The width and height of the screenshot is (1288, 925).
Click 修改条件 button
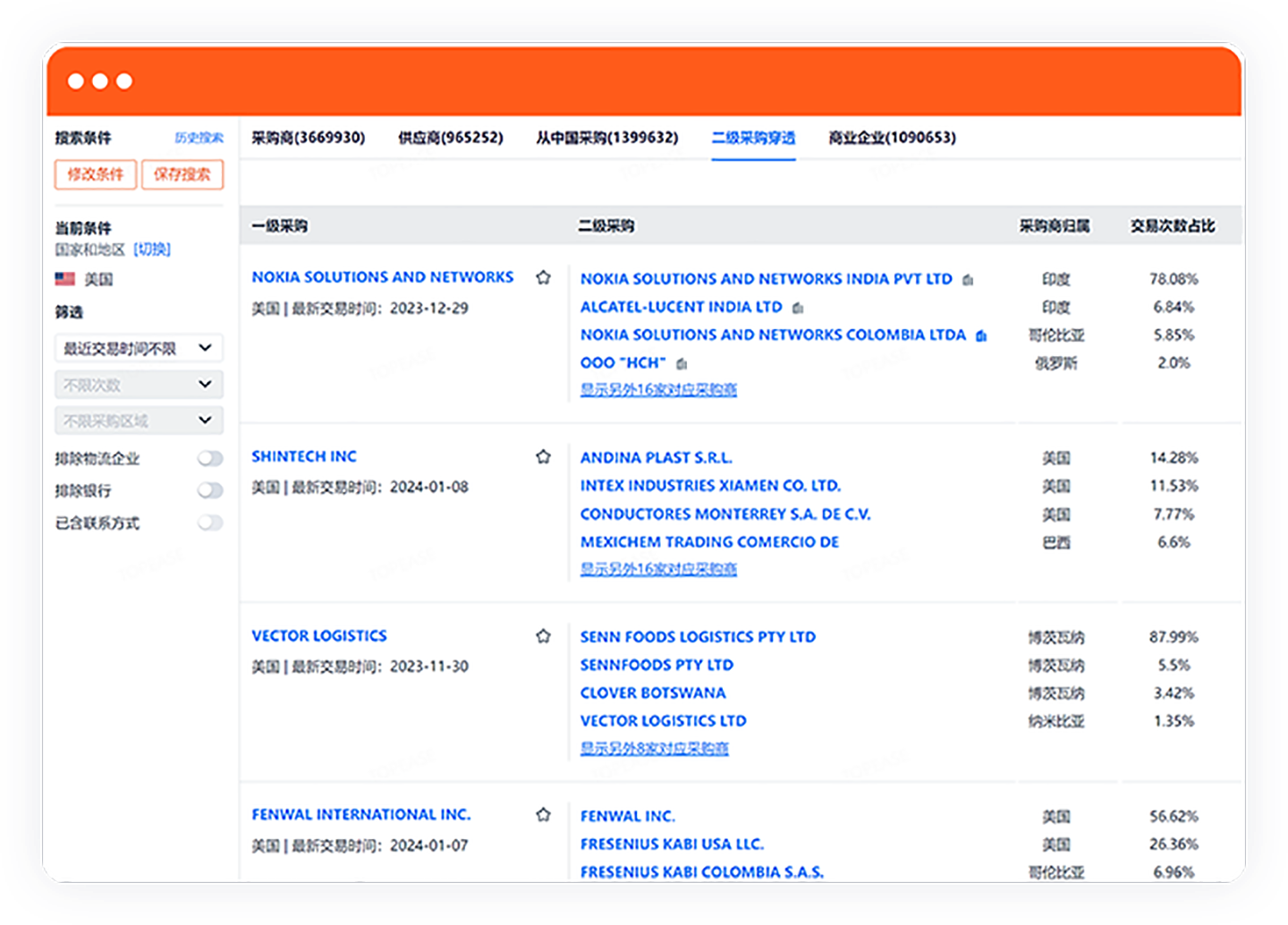coord(96,174)
